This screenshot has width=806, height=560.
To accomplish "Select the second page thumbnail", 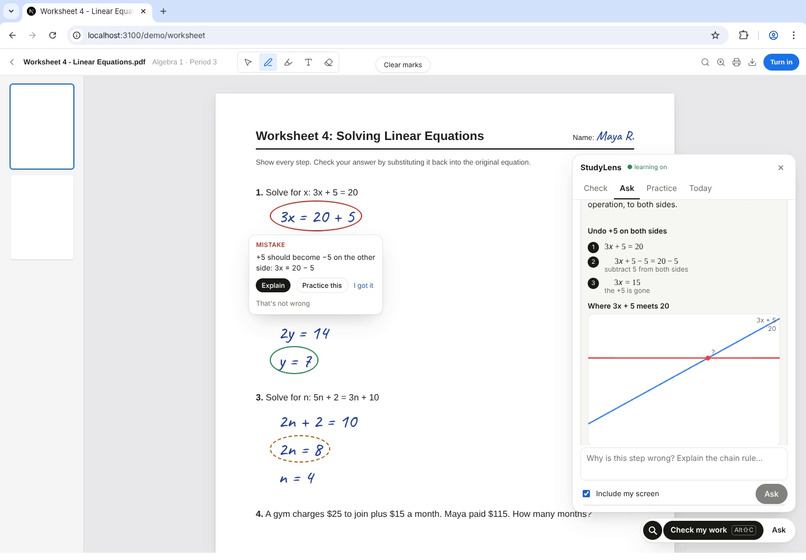I will 42,217.
